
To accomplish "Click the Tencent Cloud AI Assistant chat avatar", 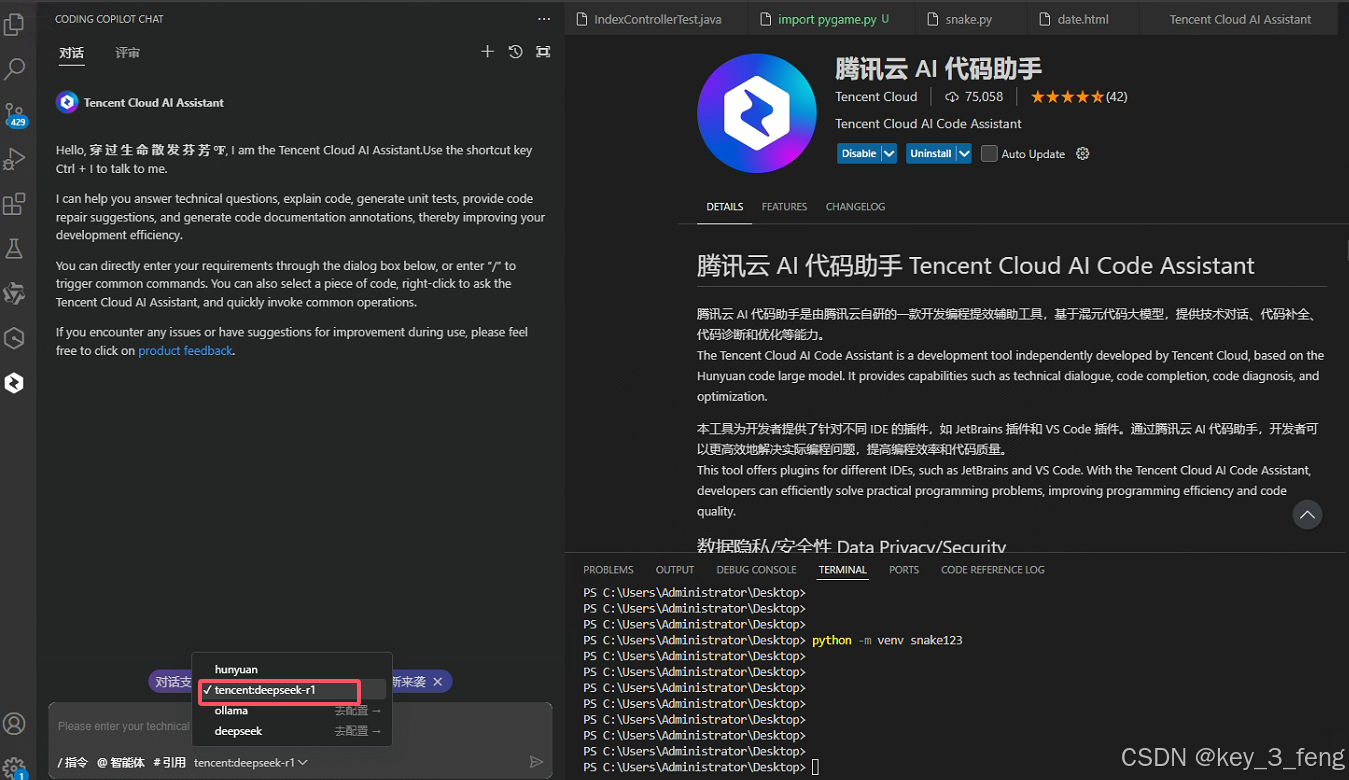I will click(x=67, y=102).
